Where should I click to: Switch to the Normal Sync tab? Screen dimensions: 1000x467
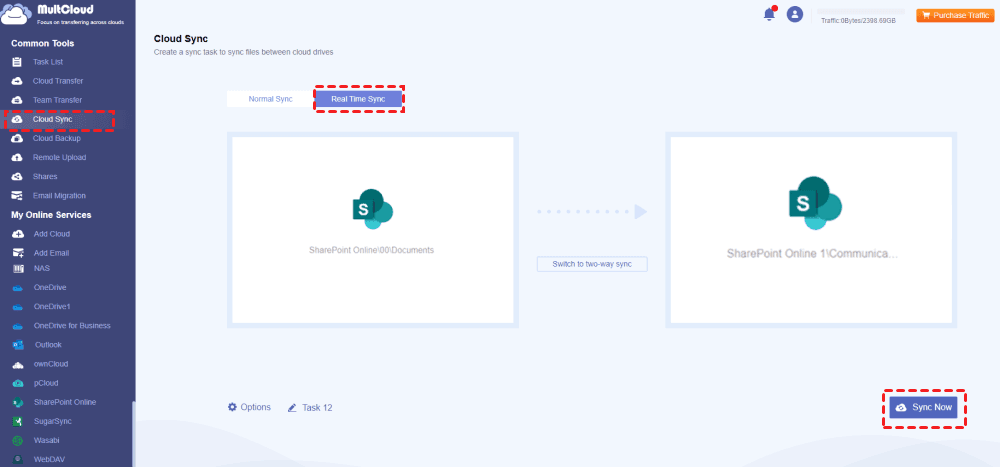(x=270, y=99)
